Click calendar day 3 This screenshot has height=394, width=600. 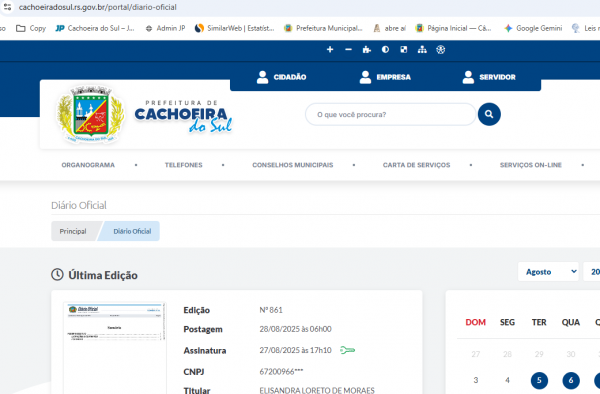coord(476,380)
